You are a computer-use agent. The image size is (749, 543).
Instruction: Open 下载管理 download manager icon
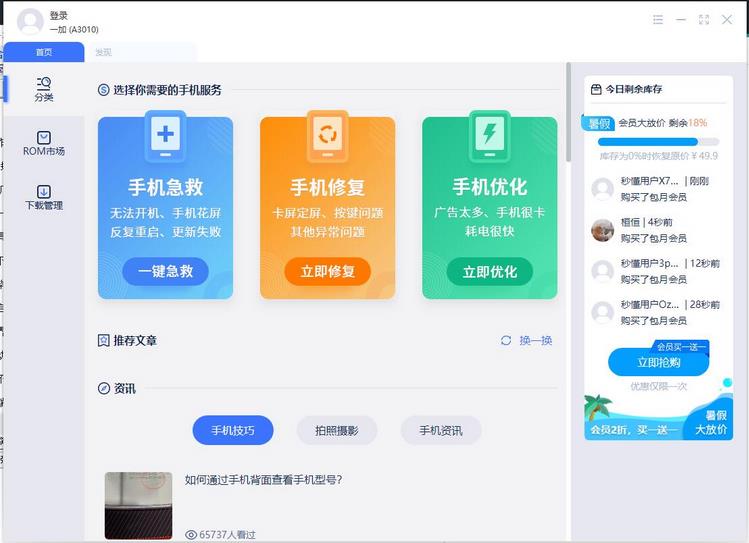tap(44, 192)
